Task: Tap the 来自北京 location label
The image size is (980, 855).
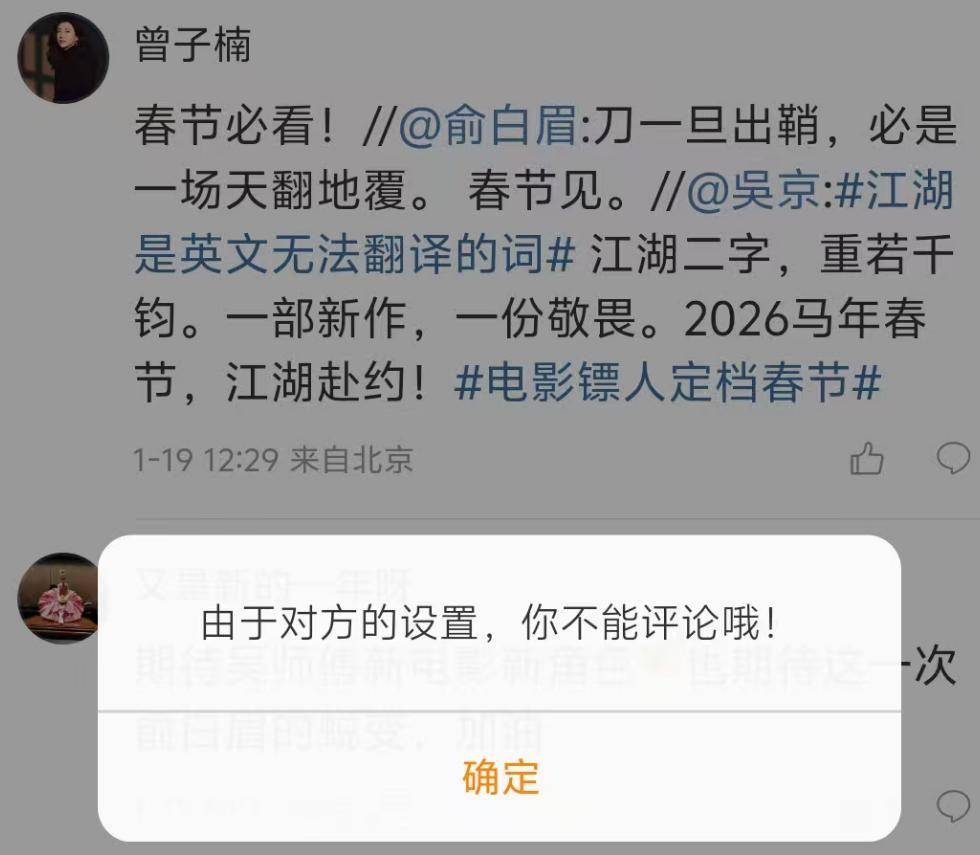Action: pyautogui.click(x=351, y=460)
